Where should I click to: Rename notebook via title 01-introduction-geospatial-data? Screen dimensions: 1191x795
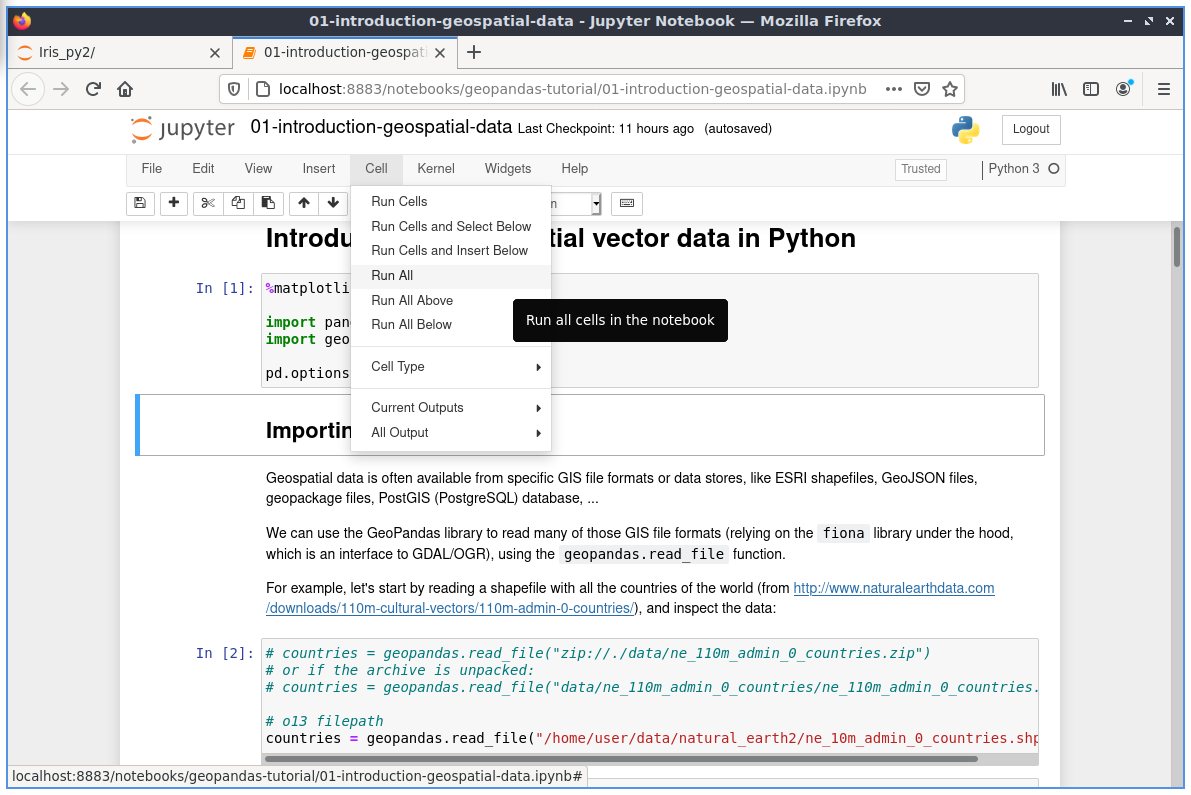coord(381,127)
